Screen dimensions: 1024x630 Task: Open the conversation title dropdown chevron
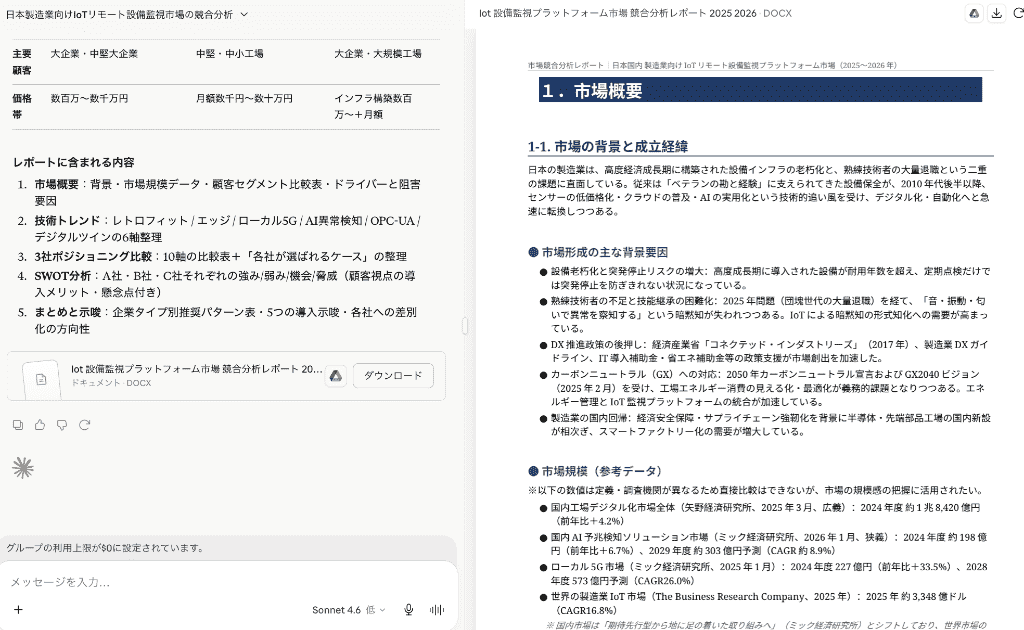coord(244,14)
